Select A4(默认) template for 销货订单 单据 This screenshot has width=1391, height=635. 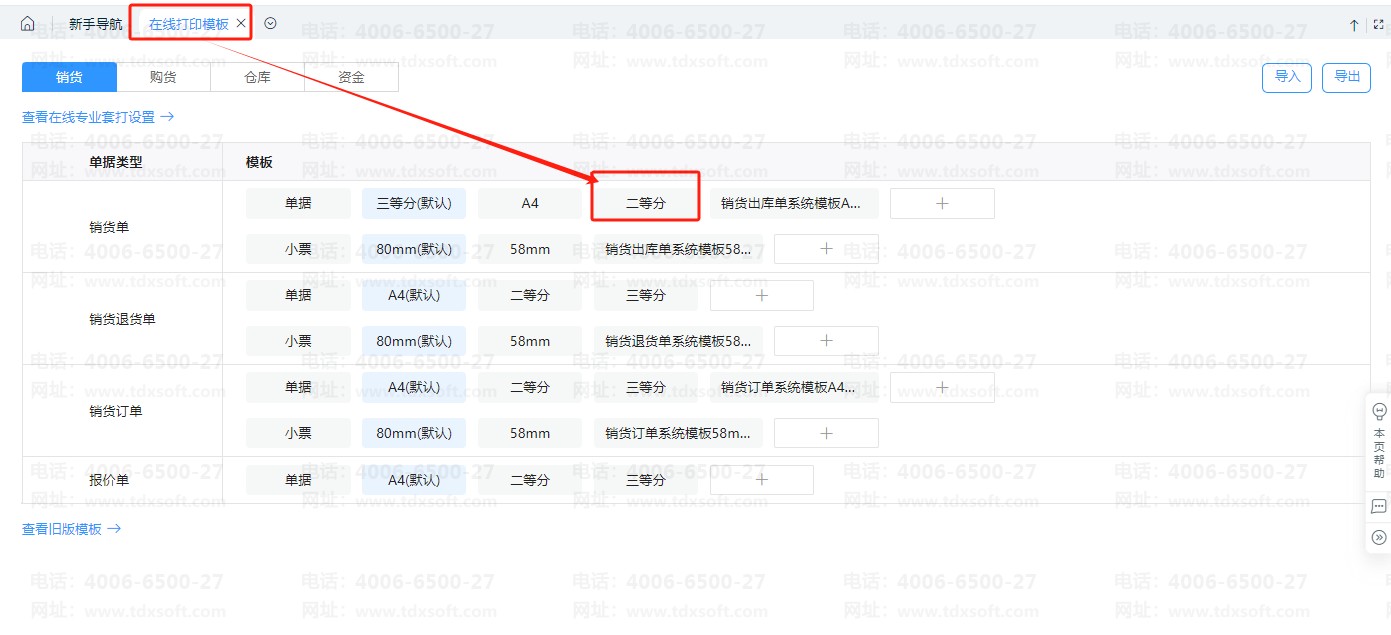click(x=414, y=387)
